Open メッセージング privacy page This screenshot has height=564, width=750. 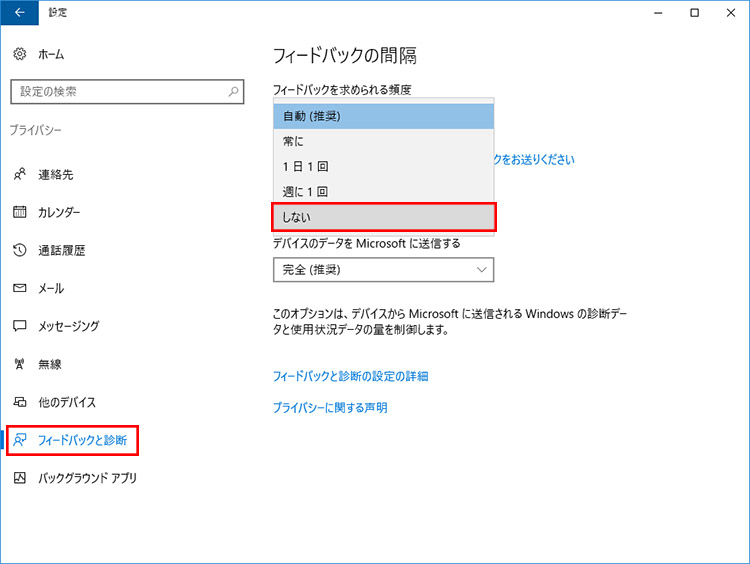click(x=69, y=326)
